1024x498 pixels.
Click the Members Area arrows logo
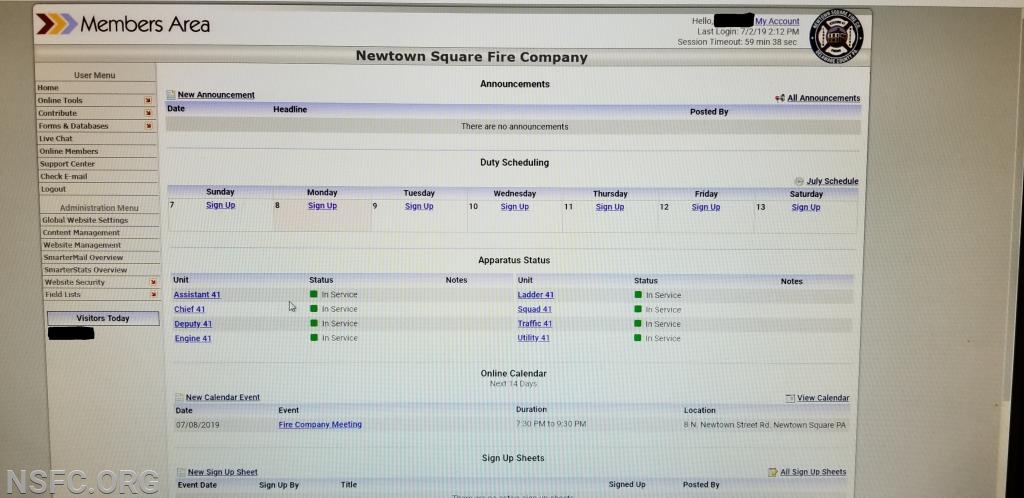pyautogui.click(x=56, y=25)
